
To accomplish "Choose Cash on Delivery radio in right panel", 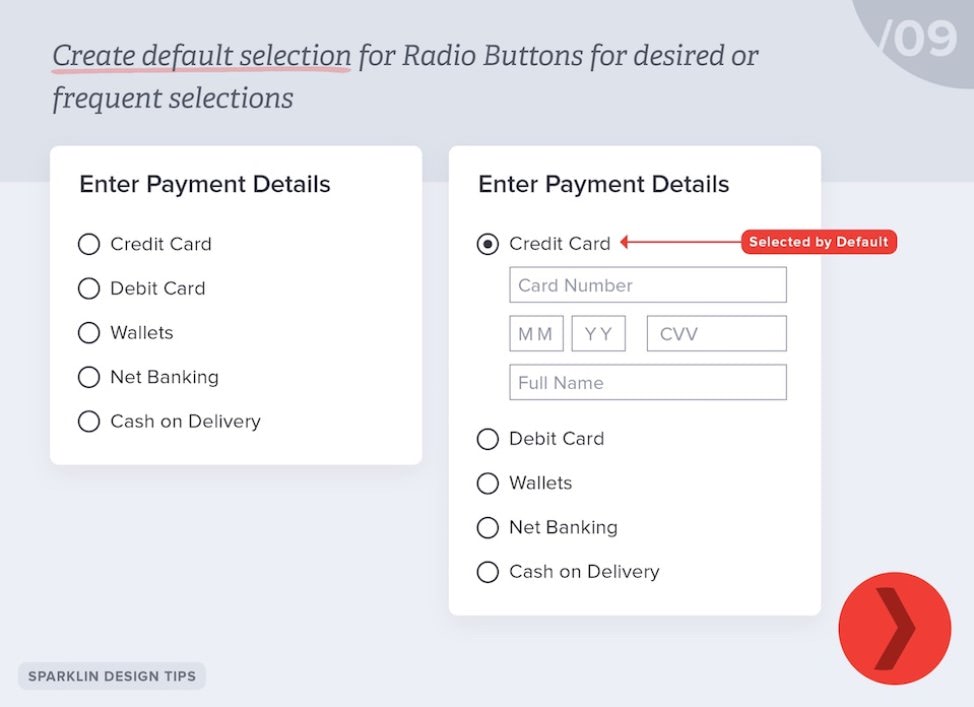I will pos(488,572).
